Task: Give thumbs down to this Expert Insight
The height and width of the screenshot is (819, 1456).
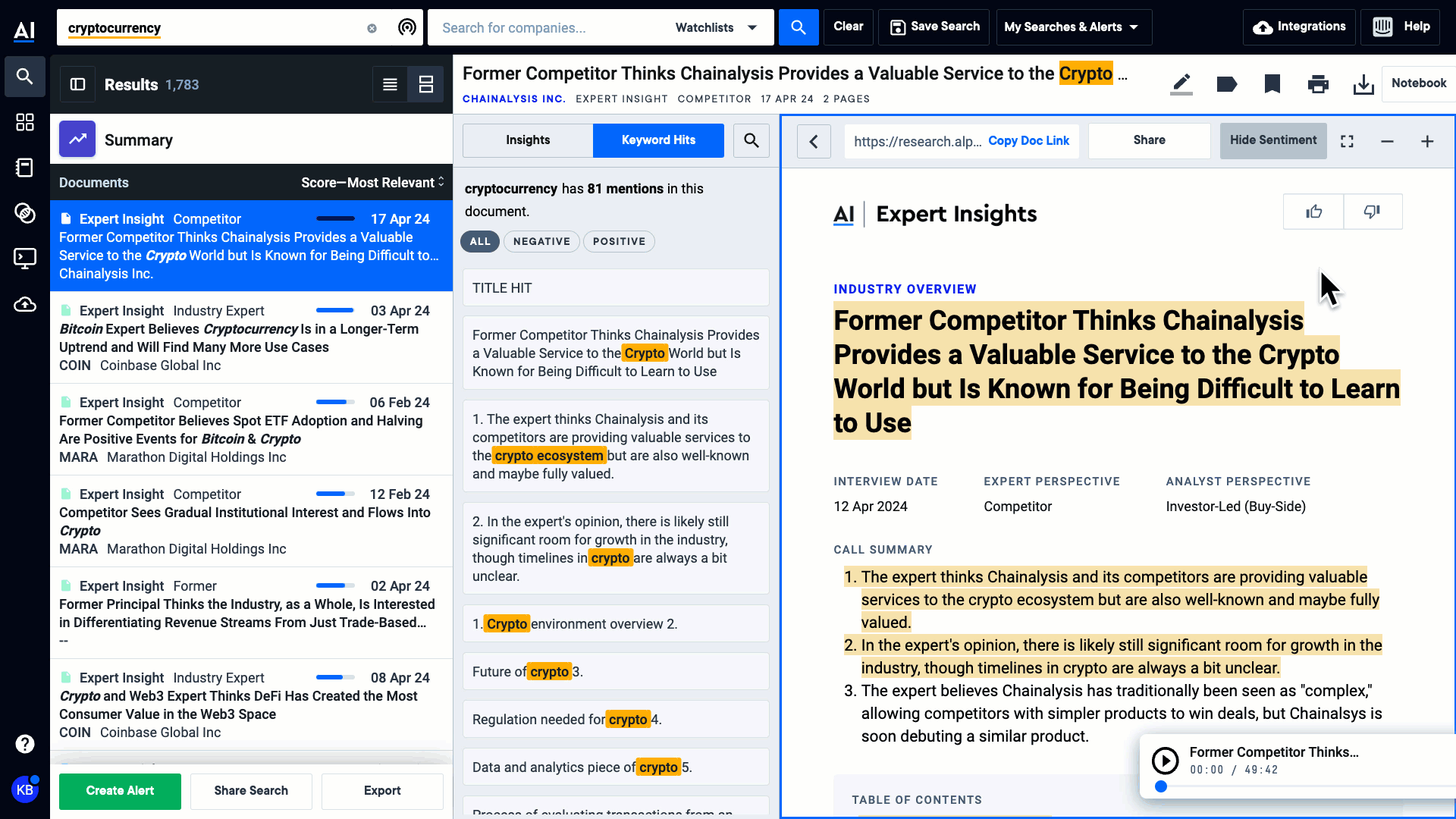Action: tap(1373, 212)
